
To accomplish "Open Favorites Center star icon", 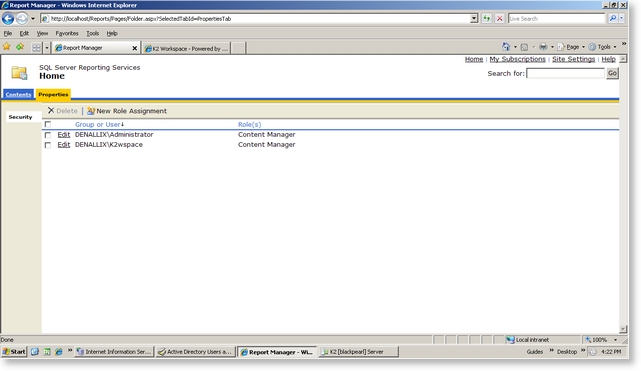I will [7, 47].
